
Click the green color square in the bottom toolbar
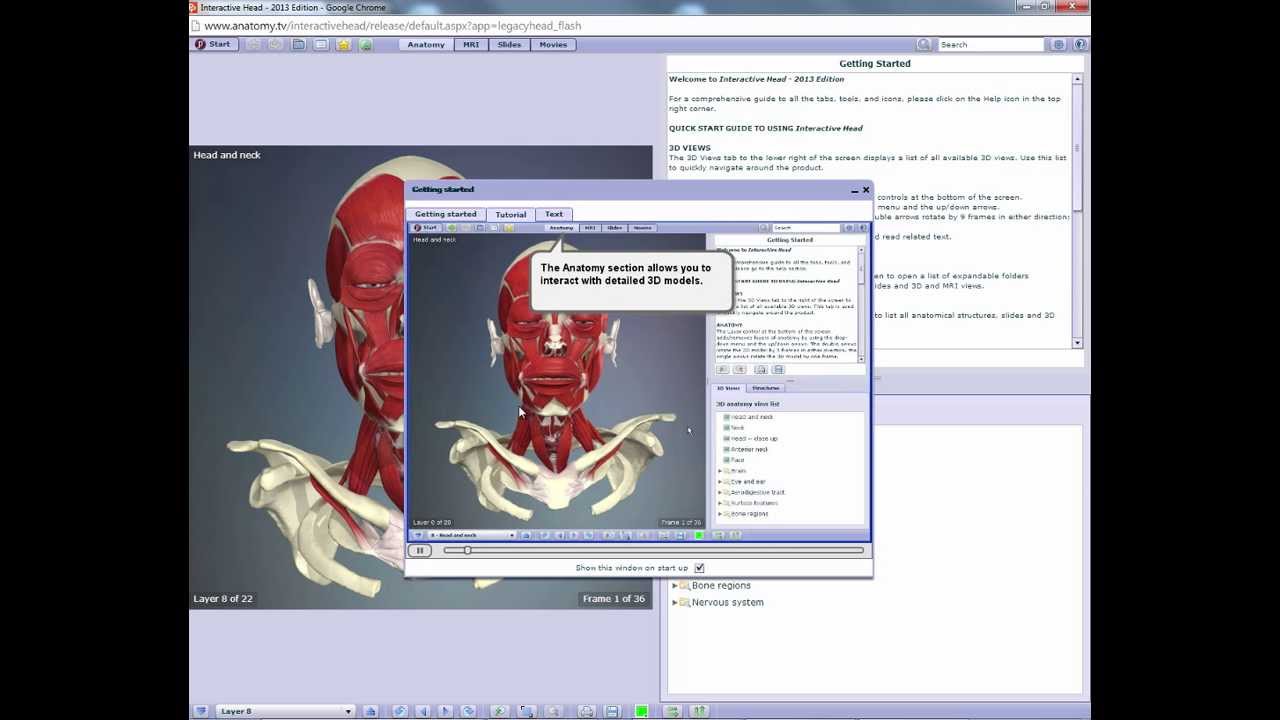point(642,711)
